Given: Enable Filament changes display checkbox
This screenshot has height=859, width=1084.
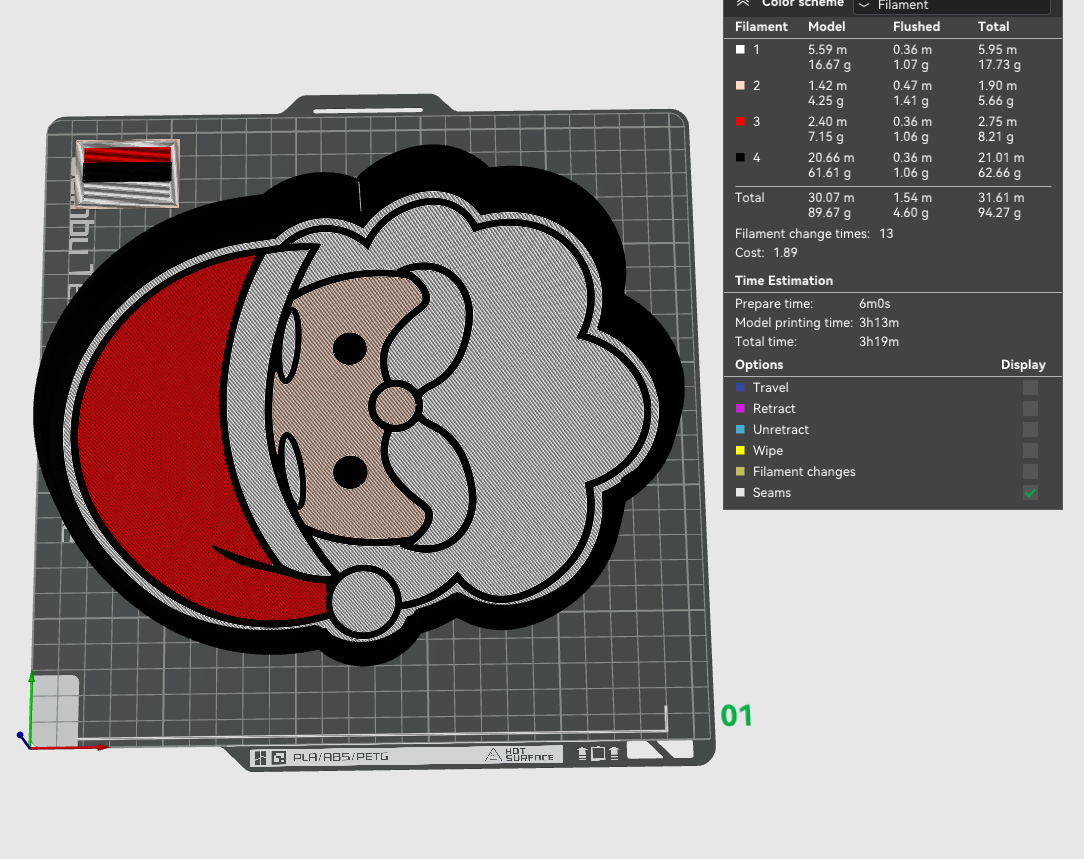Looking at the screenshot, I should [1030, 472].
